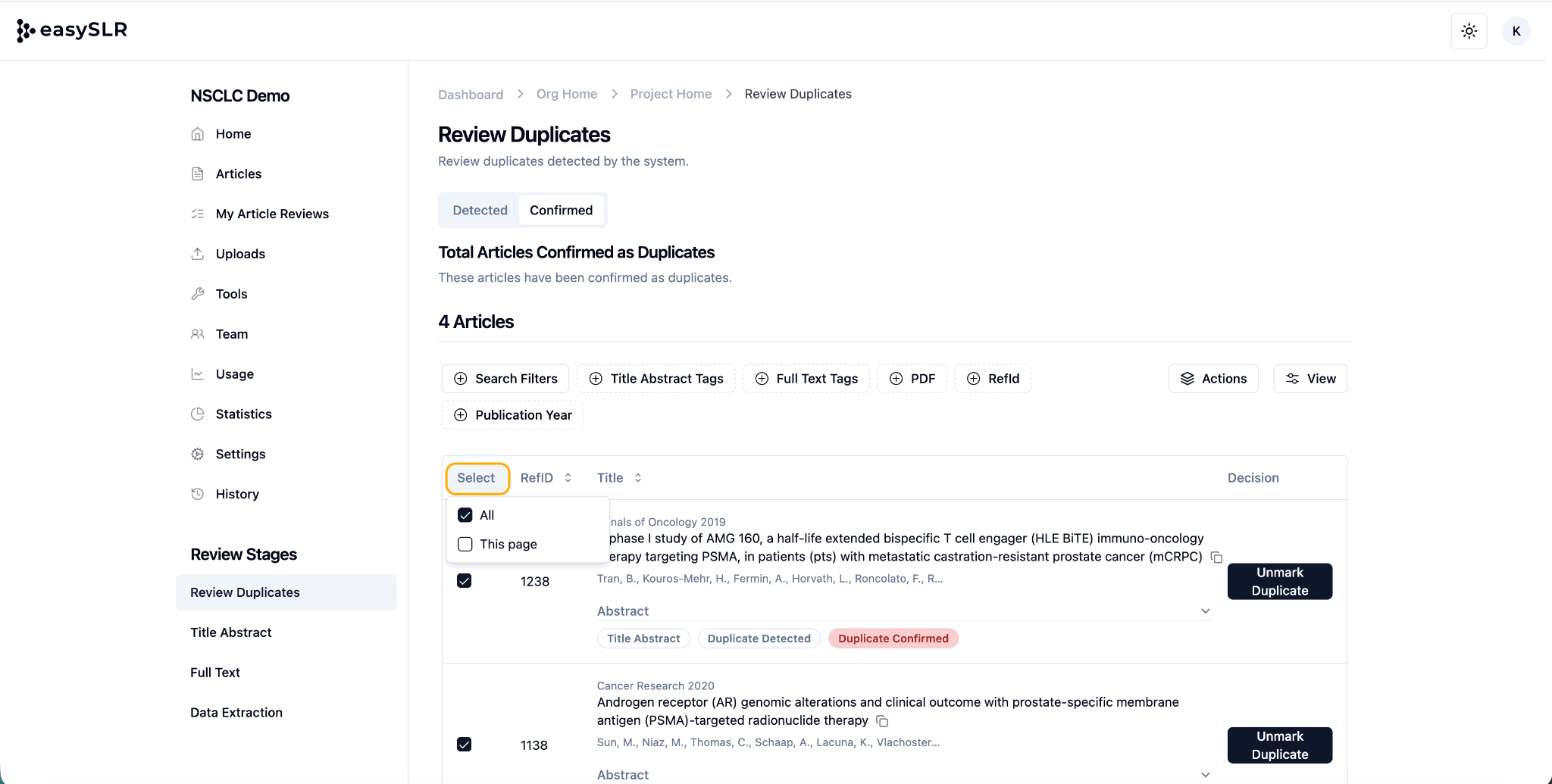Open the user avatar K menu
The width and height of the screenshot is (1552, 784).
coord(1516,31)
